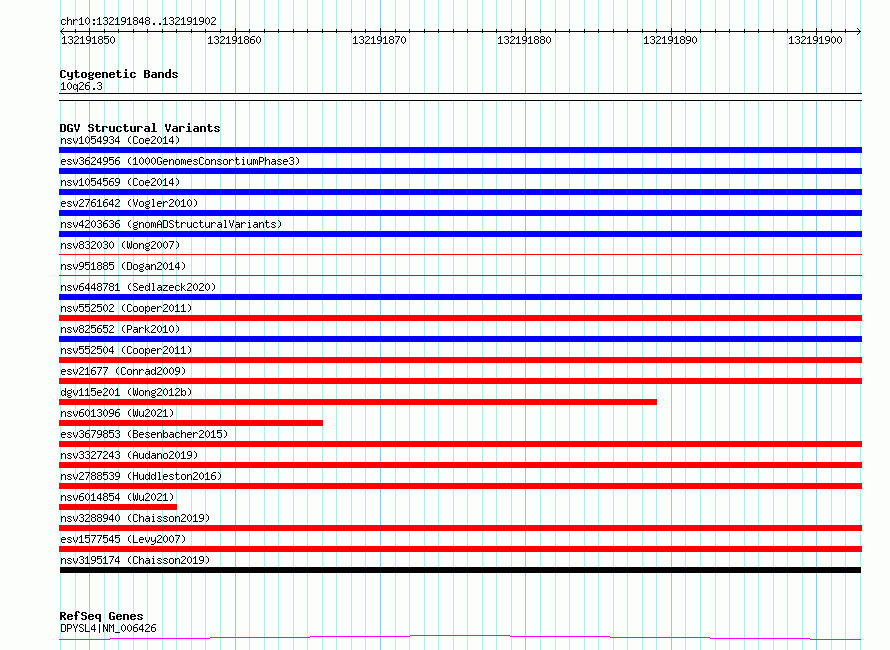The image size is (890, 650).
Task: Click the thin red line under nsv832030
Action: [x=460, y=255]
